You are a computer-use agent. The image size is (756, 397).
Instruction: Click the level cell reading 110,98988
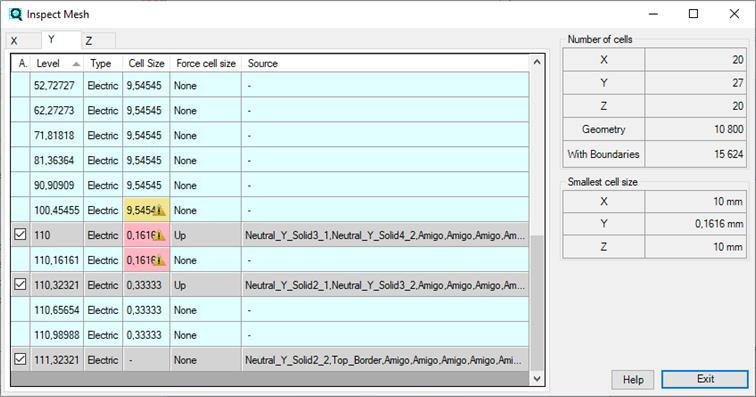coord(56,335)
